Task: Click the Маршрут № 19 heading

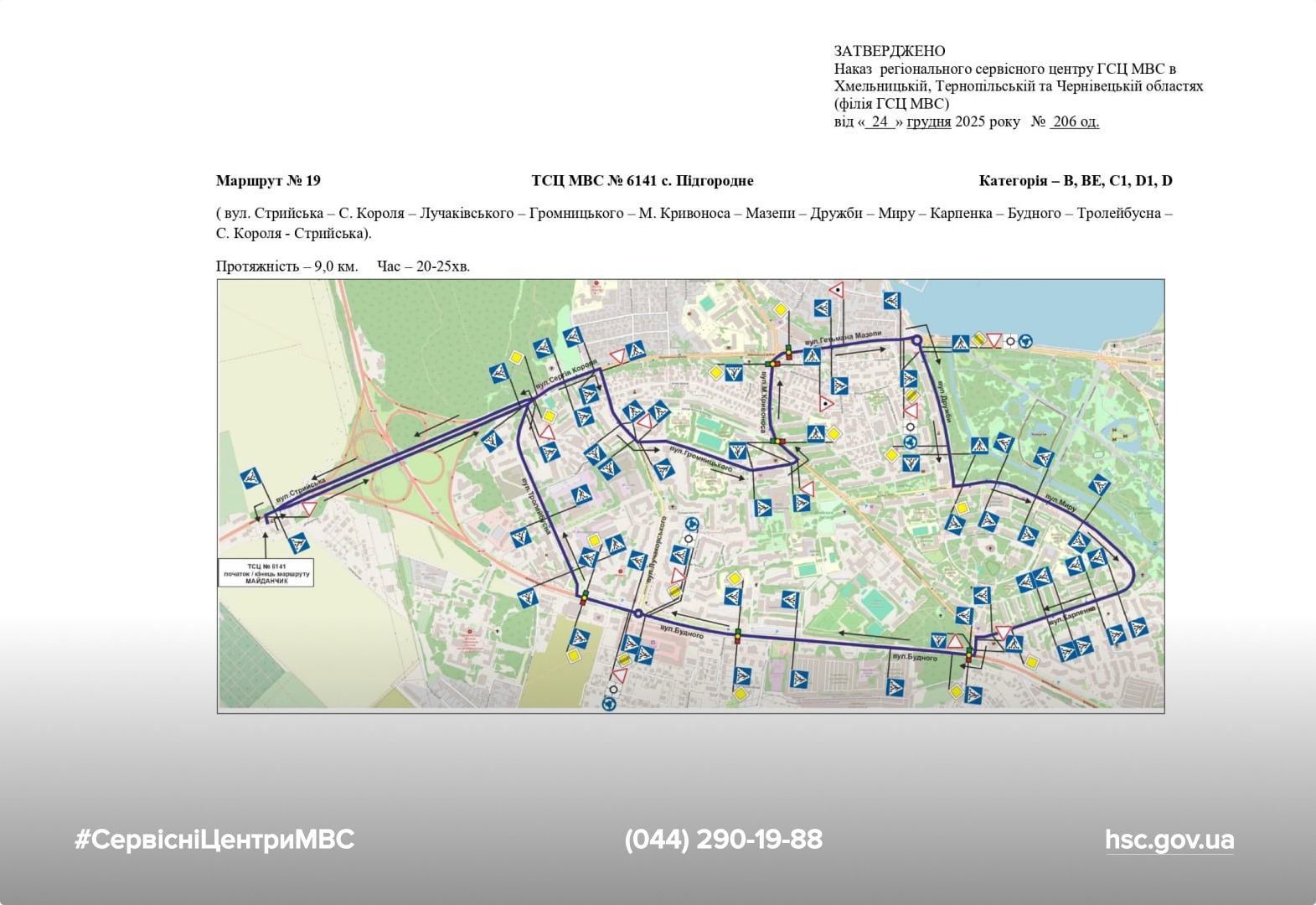Action: (x=268, y=181)
